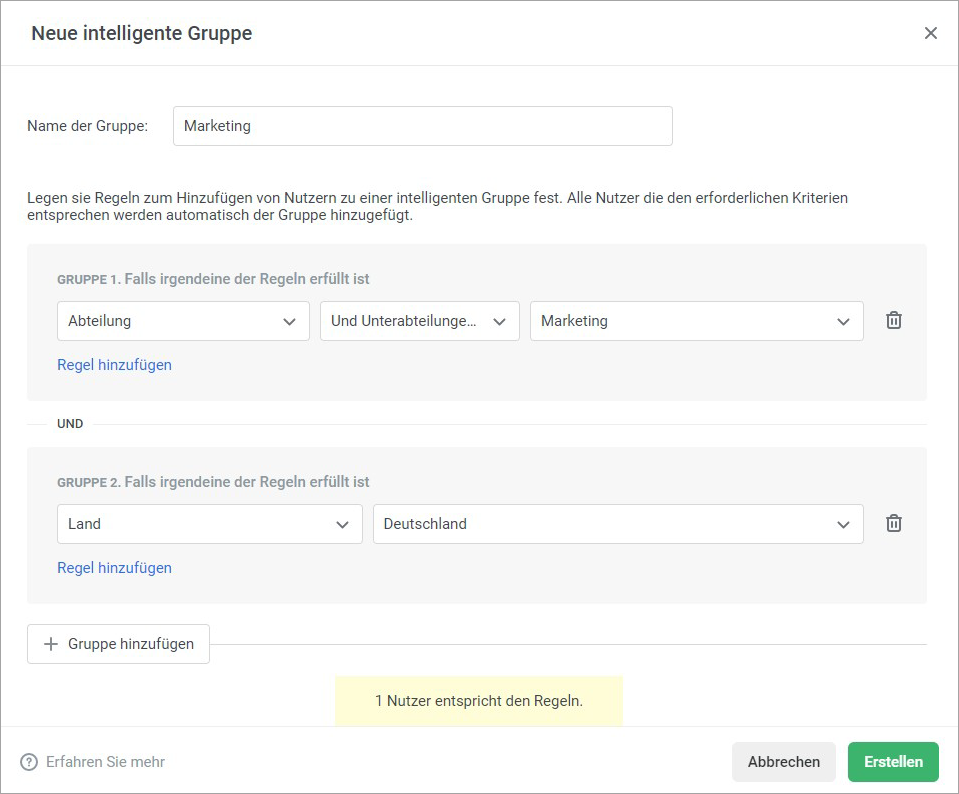Click the 'GRUPPE 1. Falls irgendeine' heading

(213, 279)
